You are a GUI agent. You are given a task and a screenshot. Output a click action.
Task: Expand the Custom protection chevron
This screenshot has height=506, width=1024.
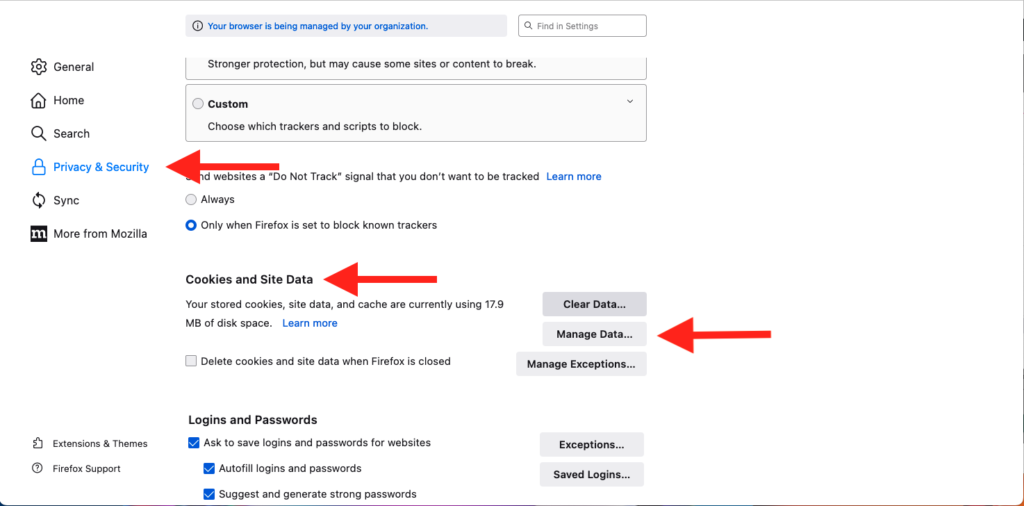click(630, 101)
